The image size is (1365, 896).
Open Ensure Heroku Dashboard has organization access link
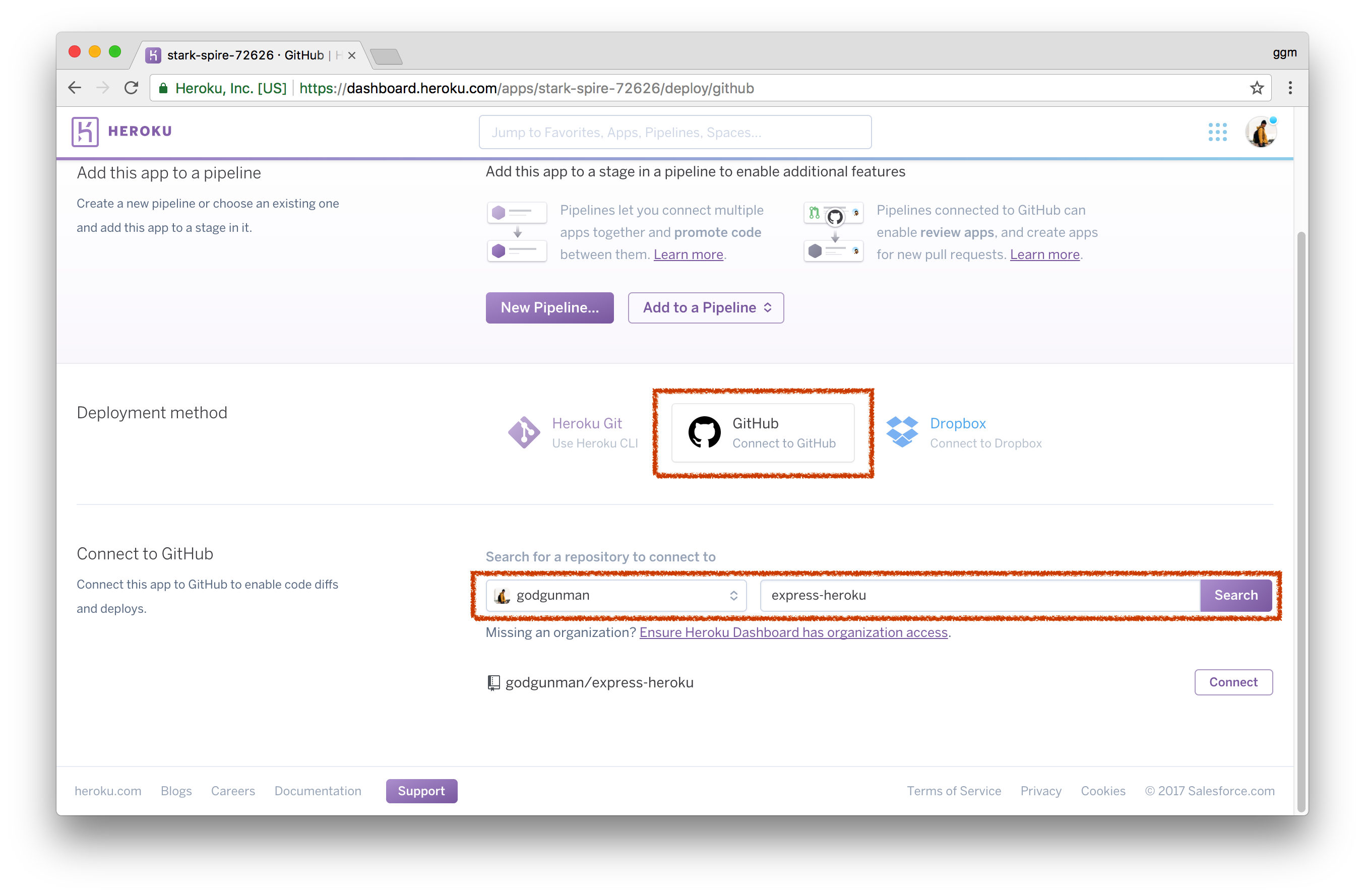point(793,632)
